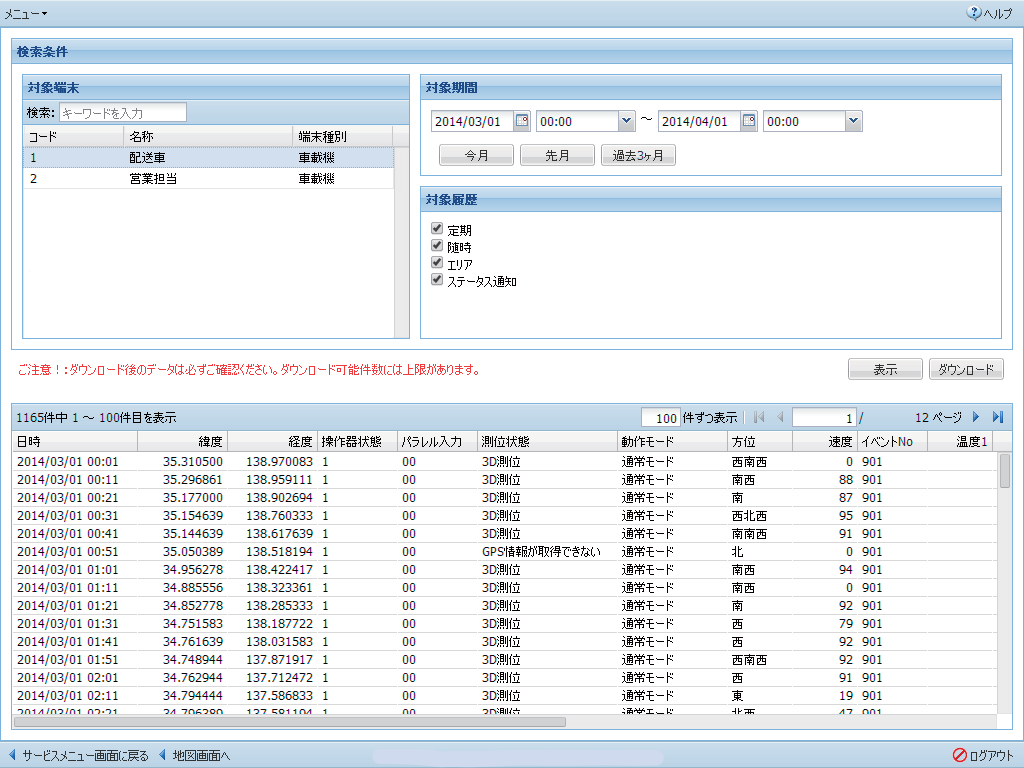Click the rows-per-page field showing 100
The height and width of the screenshot is (768, 1024).
coord(660,417)
